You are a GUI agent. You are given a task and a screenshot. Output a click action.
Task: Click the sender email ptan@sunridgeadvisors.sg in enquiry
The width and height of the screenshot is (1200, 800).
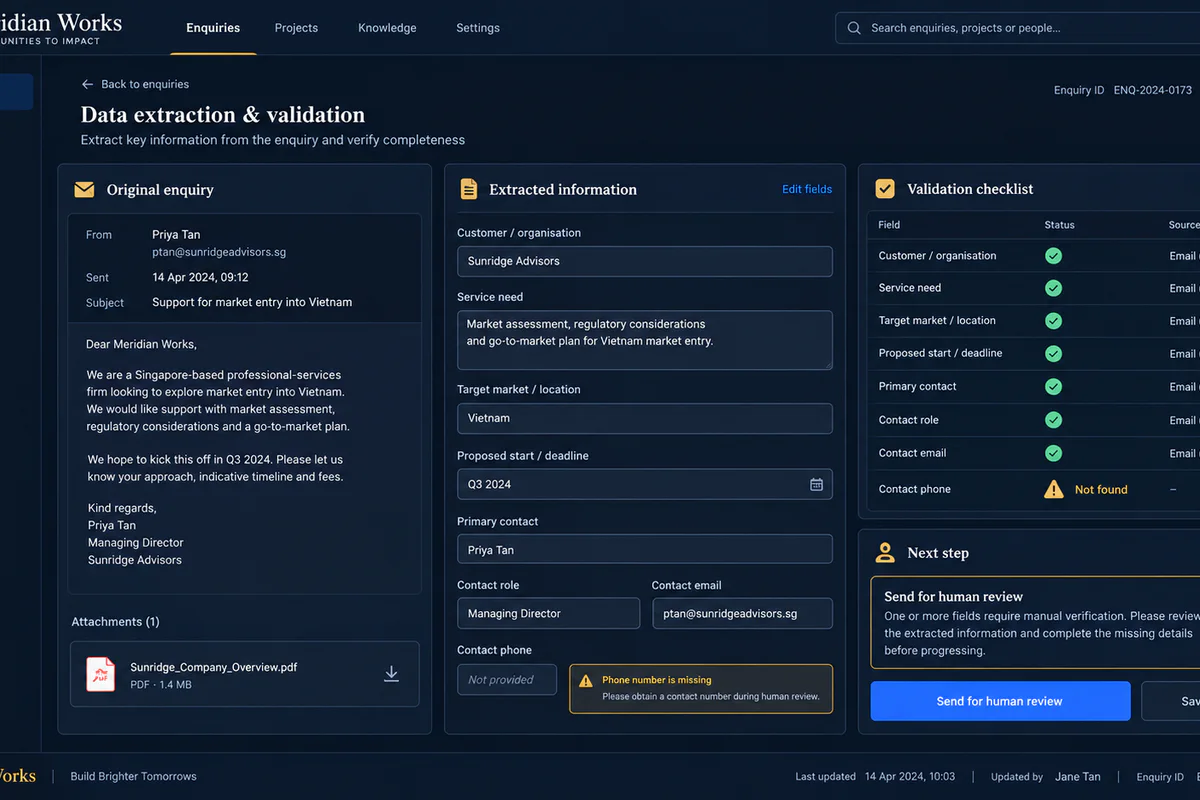coord(219,252)
